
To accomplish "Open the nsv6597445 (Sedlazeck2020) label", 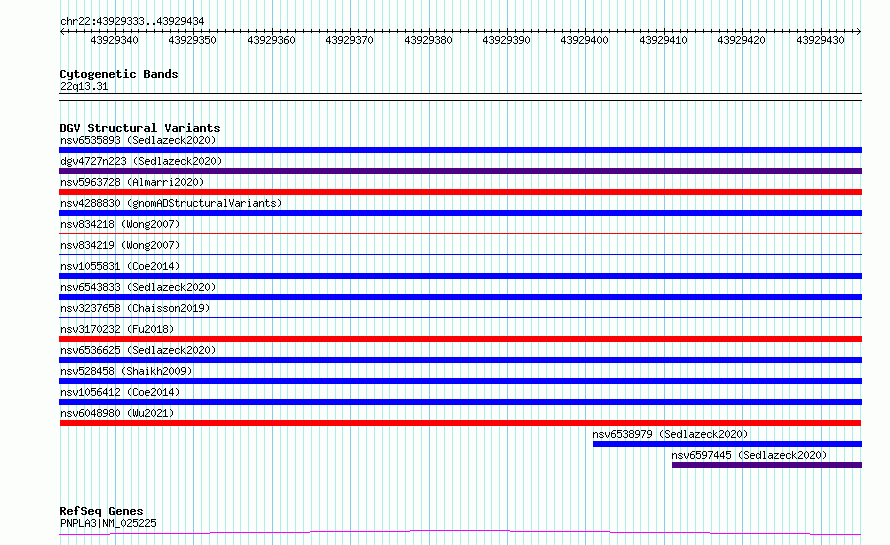I will point(749,455).
